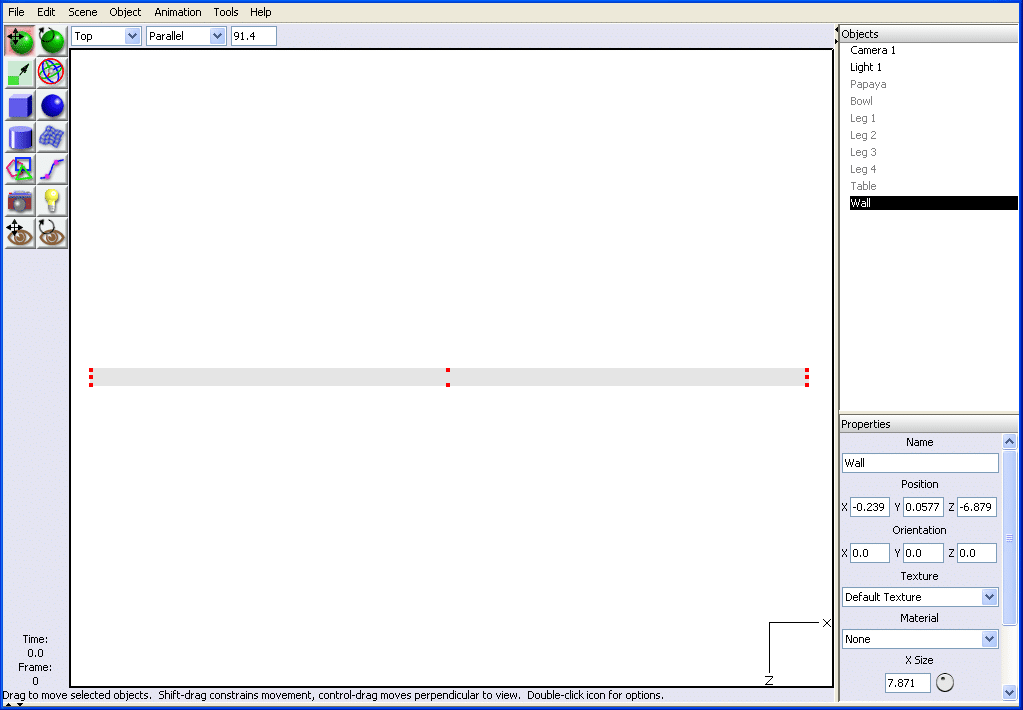1023x710 pixels.
Task: Activate the Create Light bulb tool
Action: (x=52, y=201)
